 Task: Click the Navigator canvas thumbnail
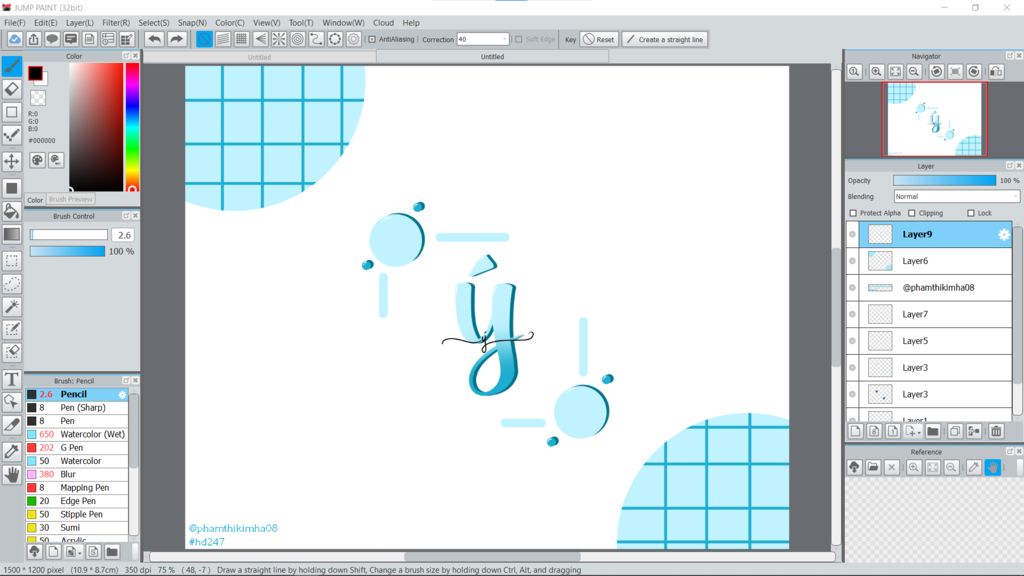pyautogui.click(x=935, y=119)
